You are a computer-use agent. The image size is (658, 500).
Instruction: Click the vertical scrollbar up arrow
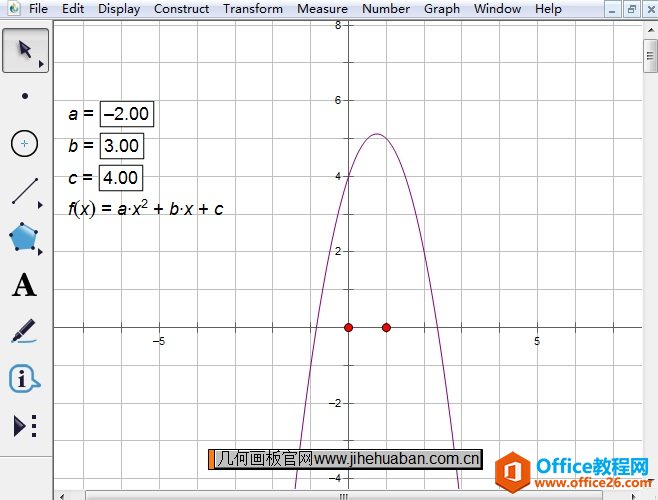click(650, 30)
